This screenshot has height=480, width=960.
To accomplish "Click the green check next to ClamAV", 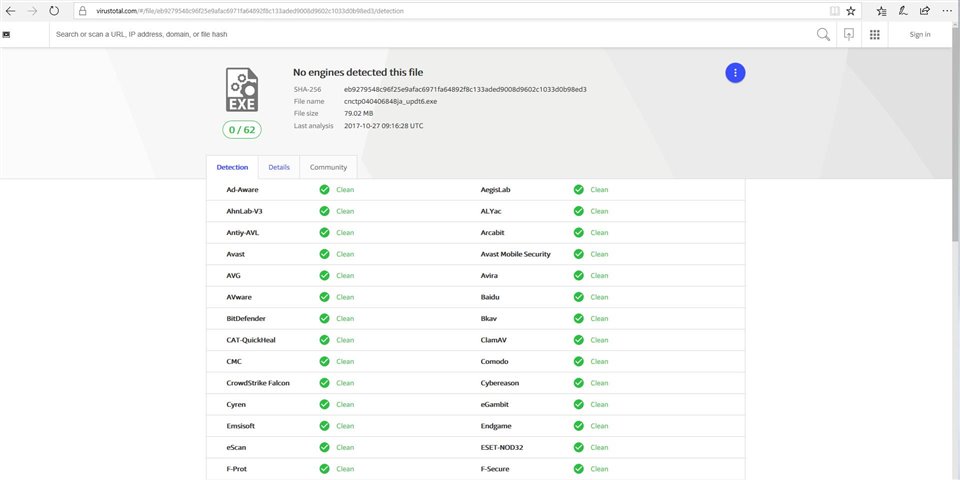I will [x=579, y=340].
